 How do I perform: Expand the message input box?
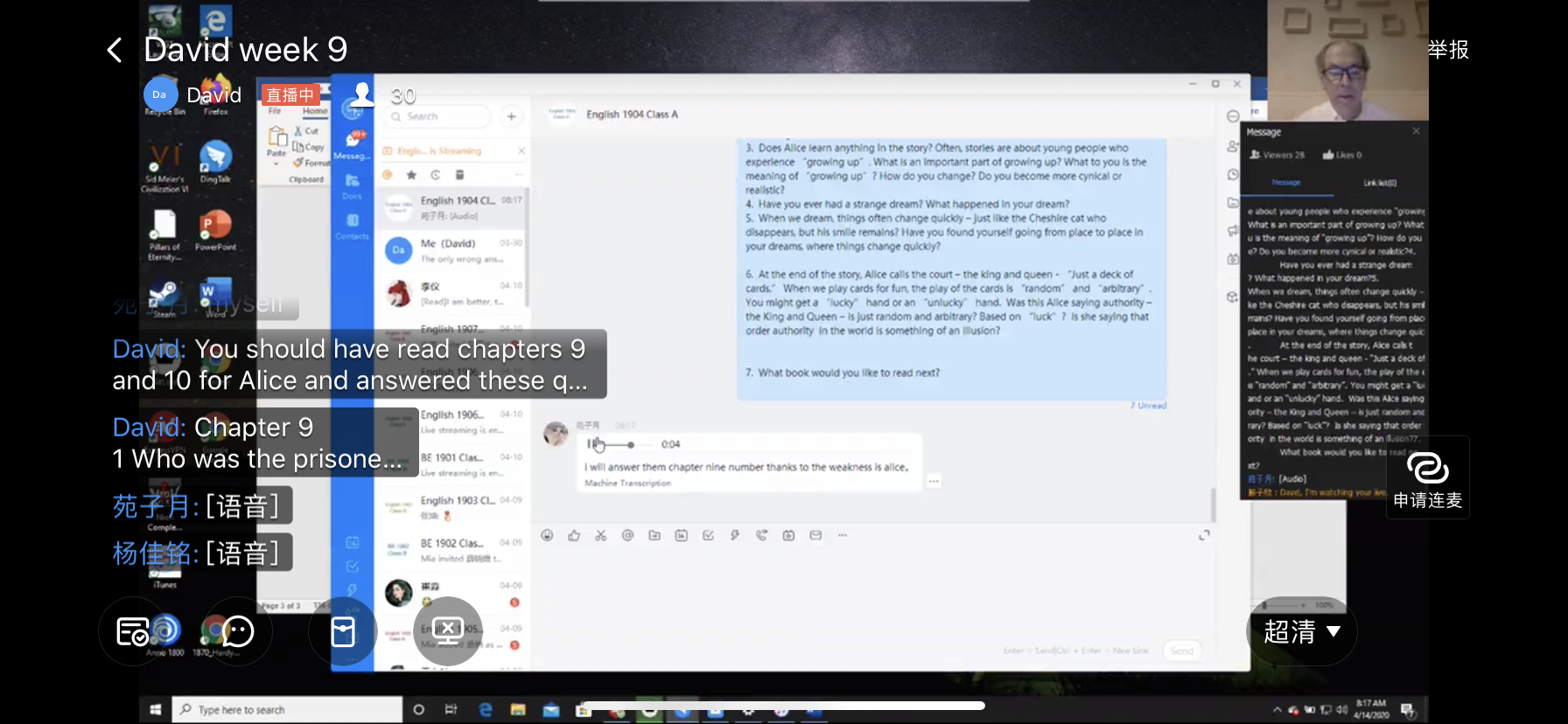pos(1204,535)
